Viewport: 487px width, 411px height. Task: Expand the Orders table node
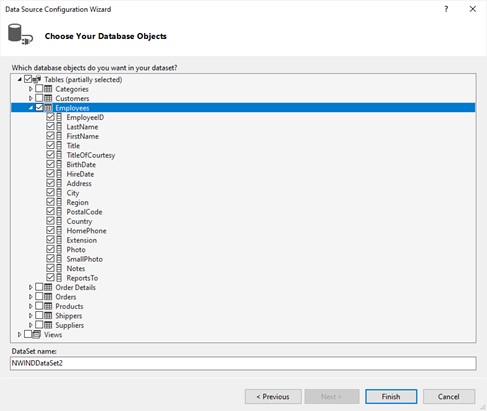click(30, 297)
